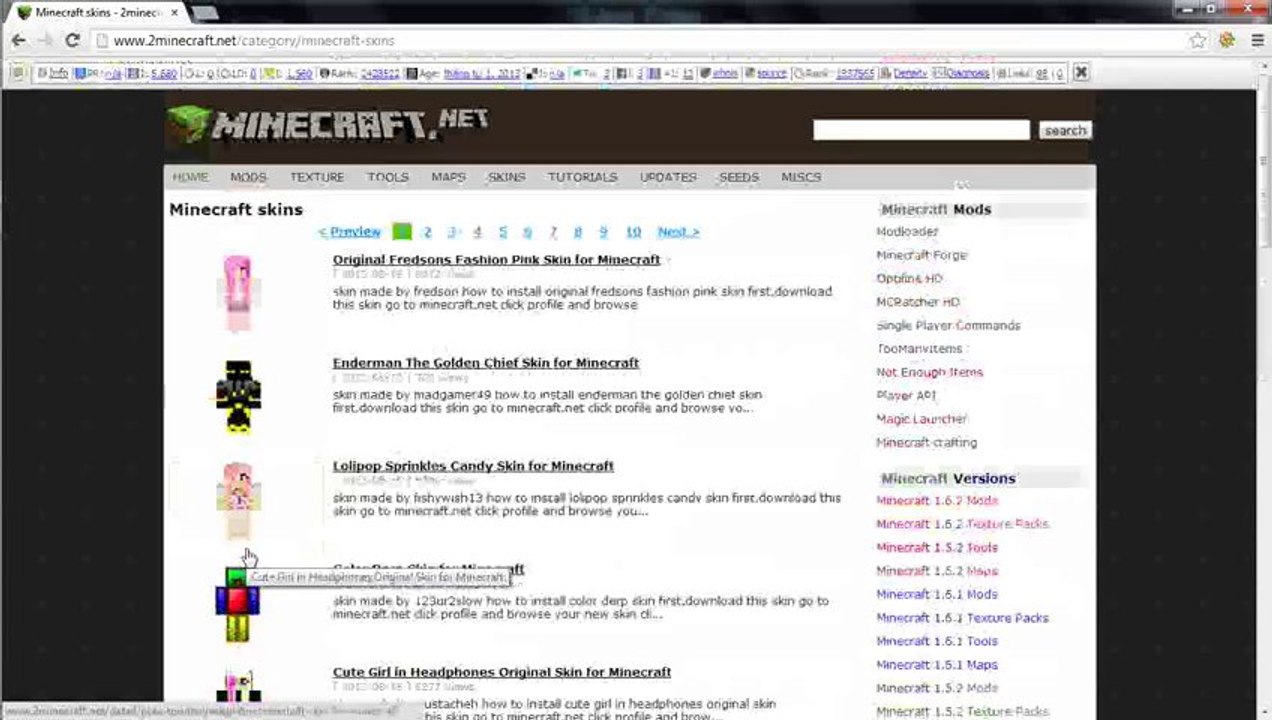This screenshot has width=1272, height=720.
Task: Click the Next pagination link
Action: [678, 232]
